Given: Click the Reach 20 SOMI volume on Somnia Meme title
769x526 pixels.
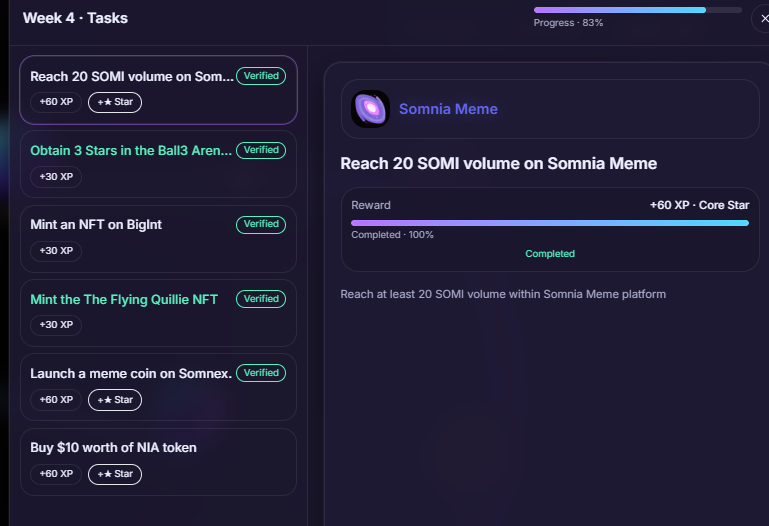Looking at the screenshot, I should pos(498,164).
